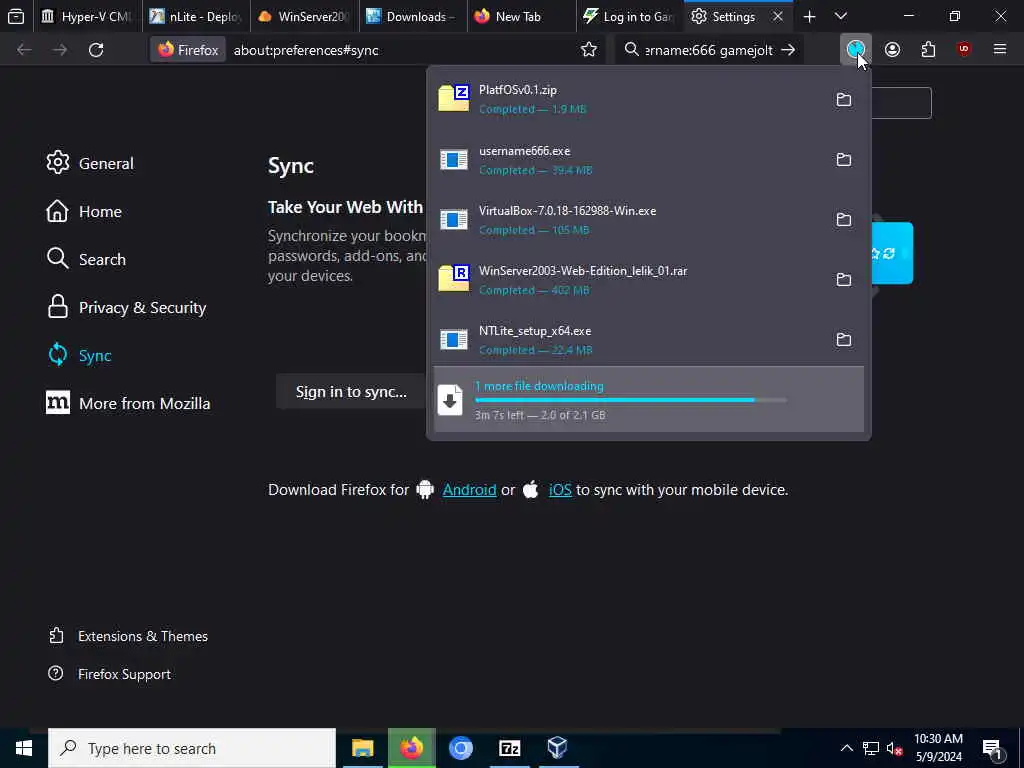Image resolution: width=1024 pixels, height=768 pixels.
Task: Show PlatfOSv0.1.zip in folder
Action: click(844, 99)
